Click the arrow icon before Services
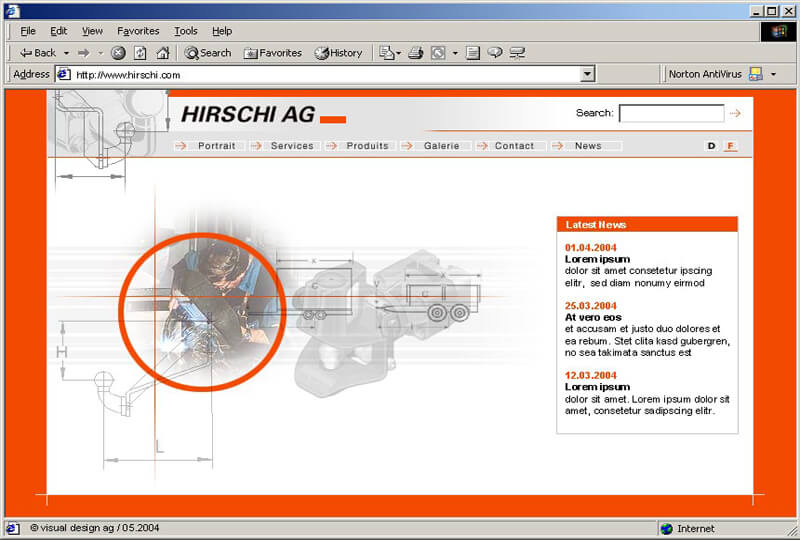This screenshot has width=800, height=540. 256,146
